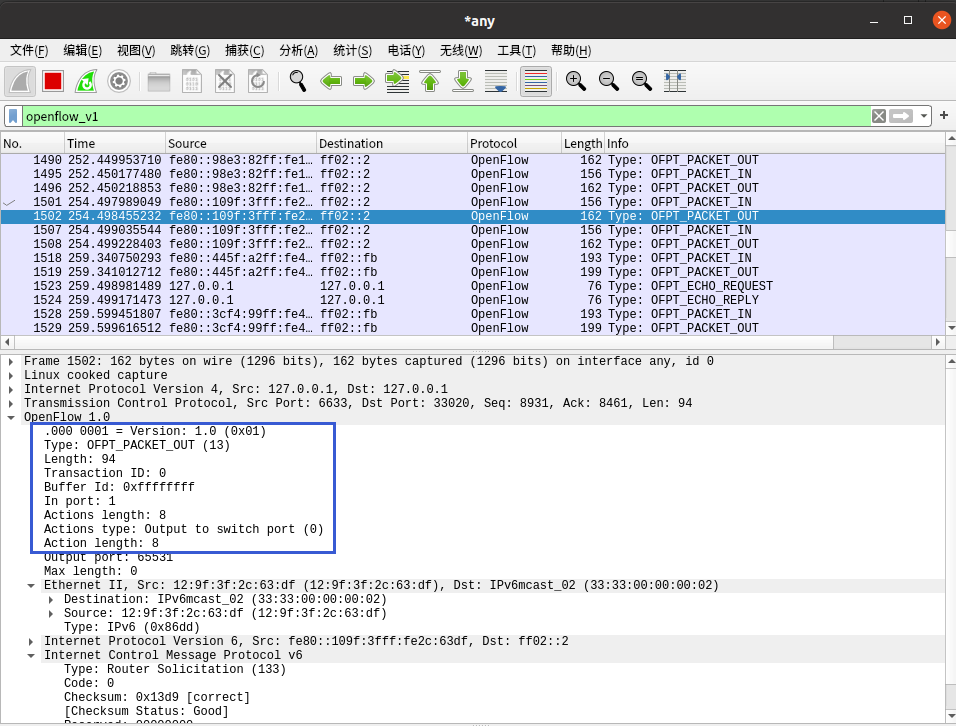Save this capture file icon
This screenshot has height=726, width=956.
click(x=192, y=81)
